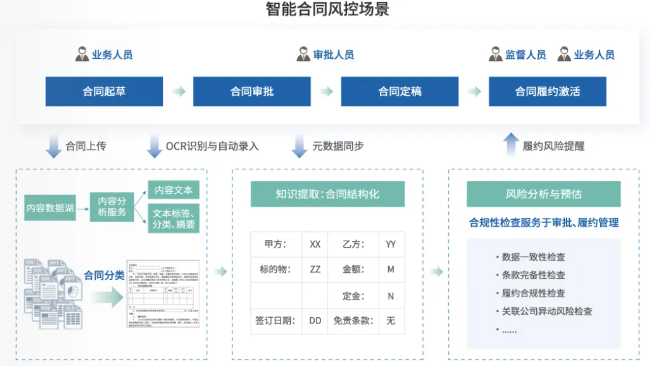
Task: Click the 免责条款: table cell
Action: 353,321
